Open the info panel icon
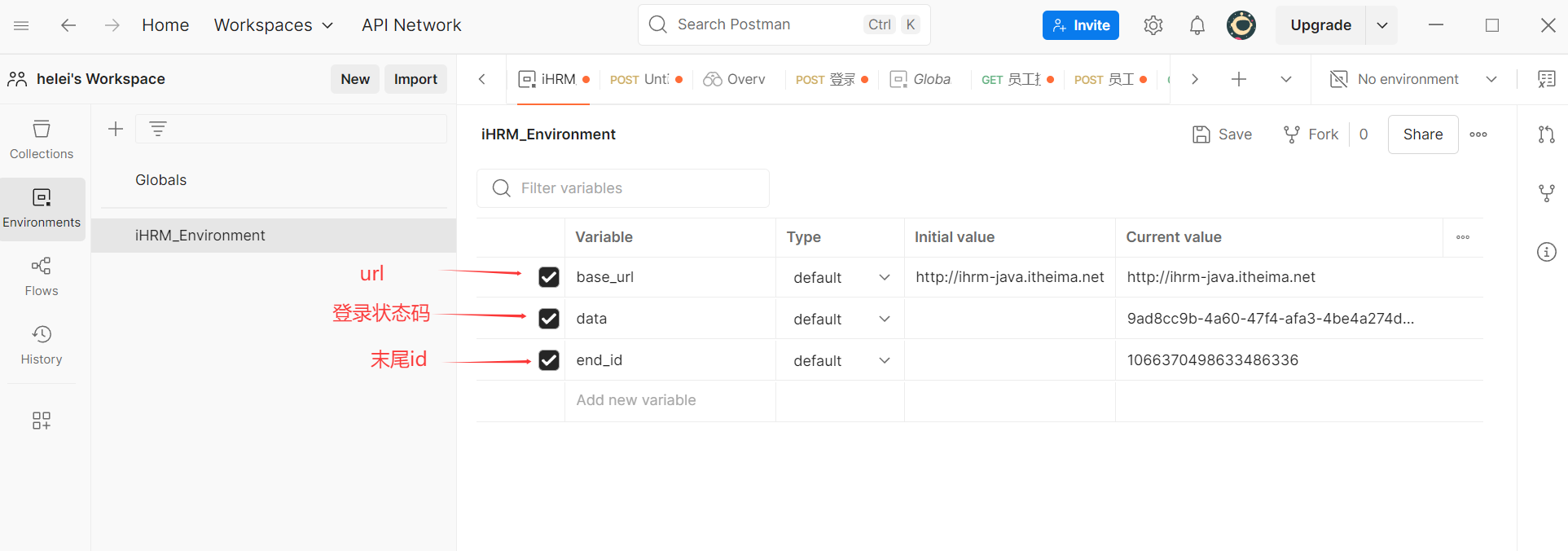 click(1546, 252)
